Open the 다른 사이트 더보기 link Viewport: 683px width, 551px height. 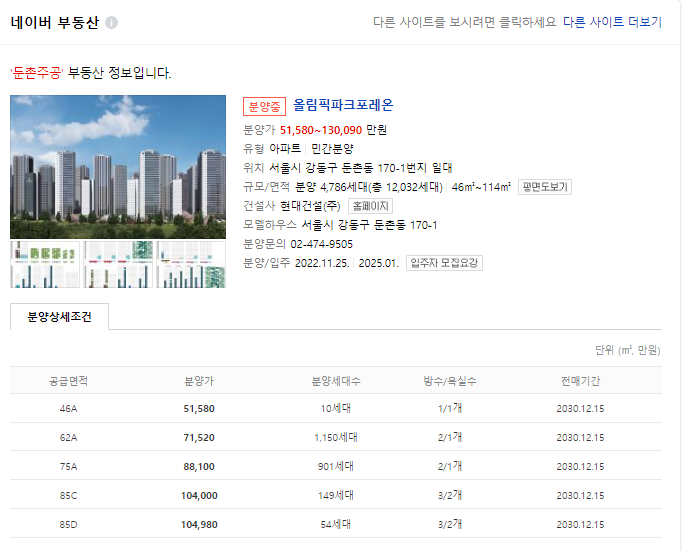612,22
